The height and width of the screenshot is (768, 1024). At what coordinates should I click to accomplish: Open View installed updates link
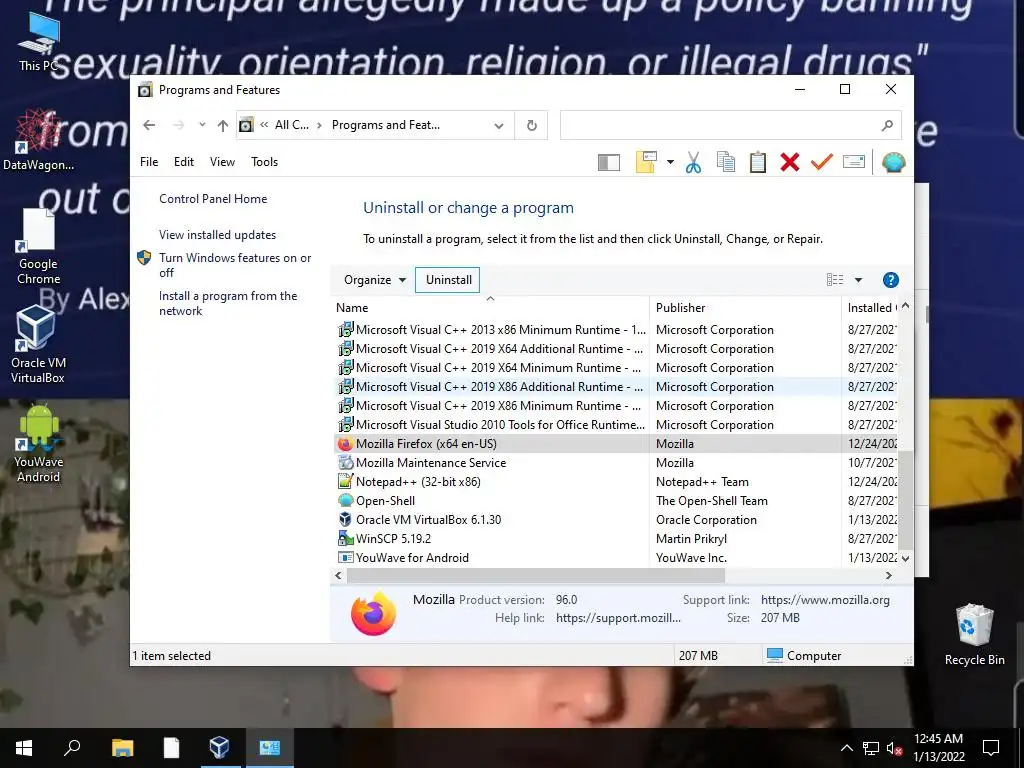point(217,235)
